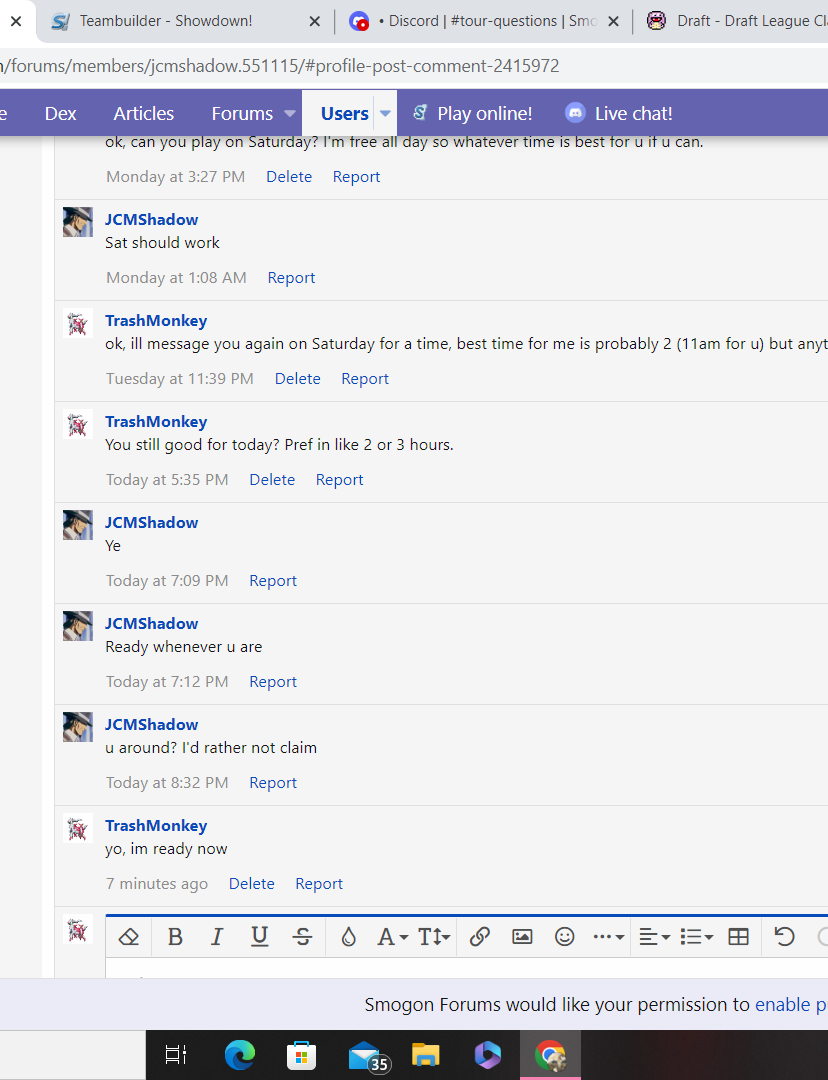Open TrashMonkey avatar beside 'yo, im ready now'
828x1080 pixels.
(78, 828)
